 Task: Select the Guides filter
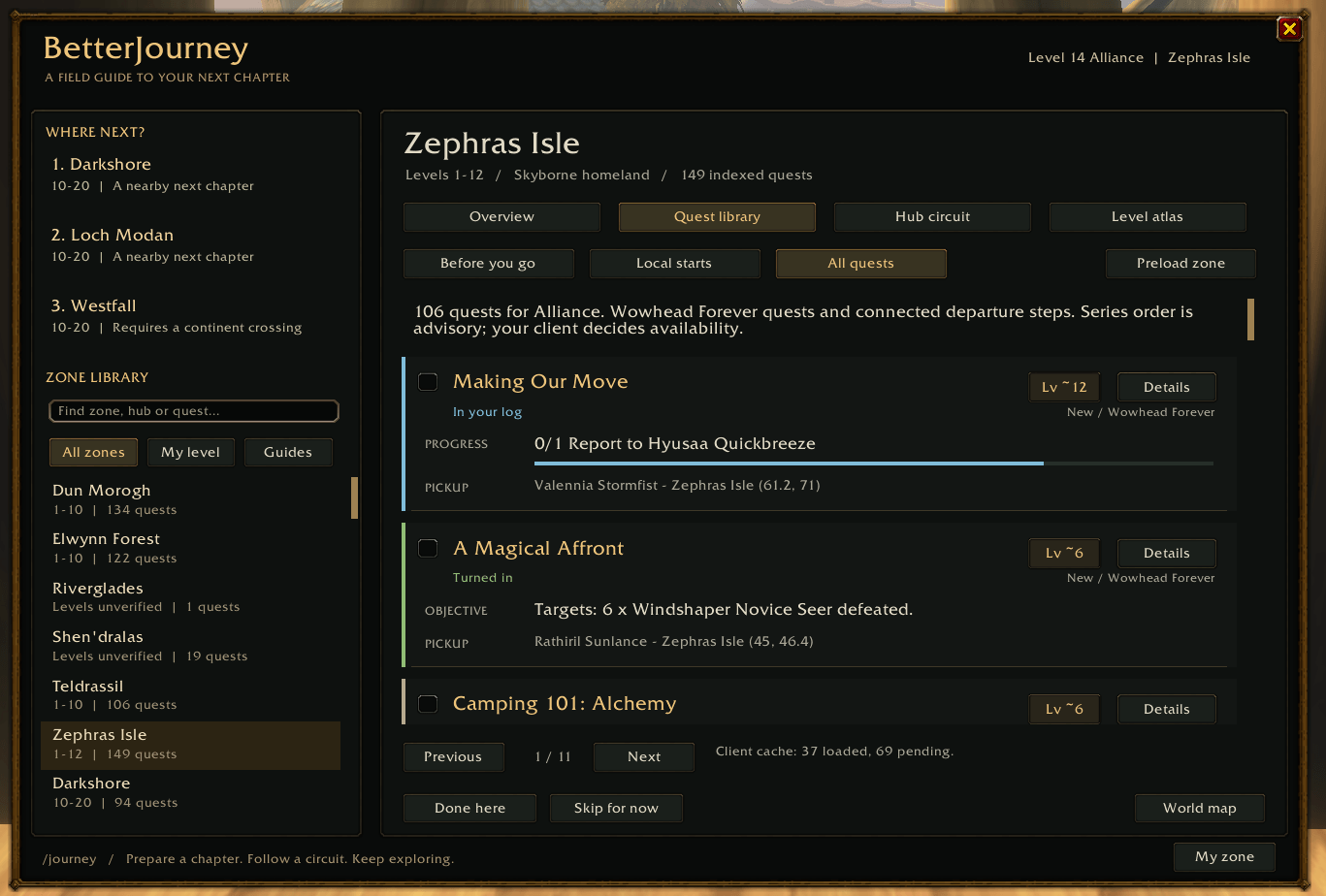tap(288, 453)
